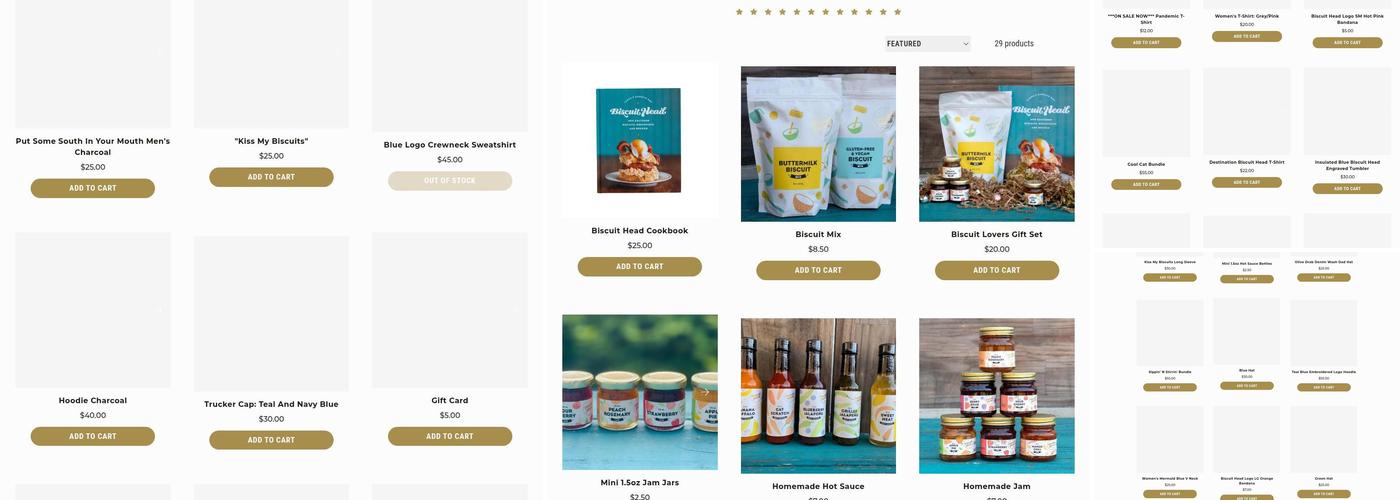Add Gift Card to cart
This screenshot has width=1400, height=500.
coord(450,436)
